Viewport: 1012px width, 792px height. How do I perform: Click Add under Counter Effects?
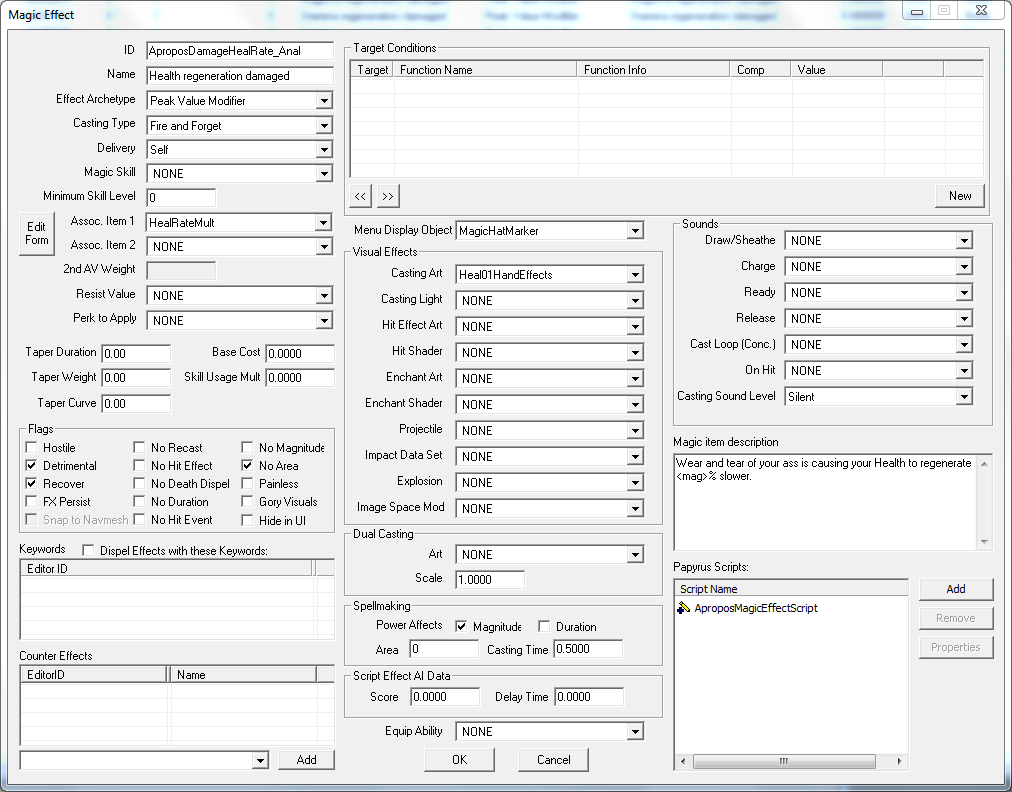[306, 760]
